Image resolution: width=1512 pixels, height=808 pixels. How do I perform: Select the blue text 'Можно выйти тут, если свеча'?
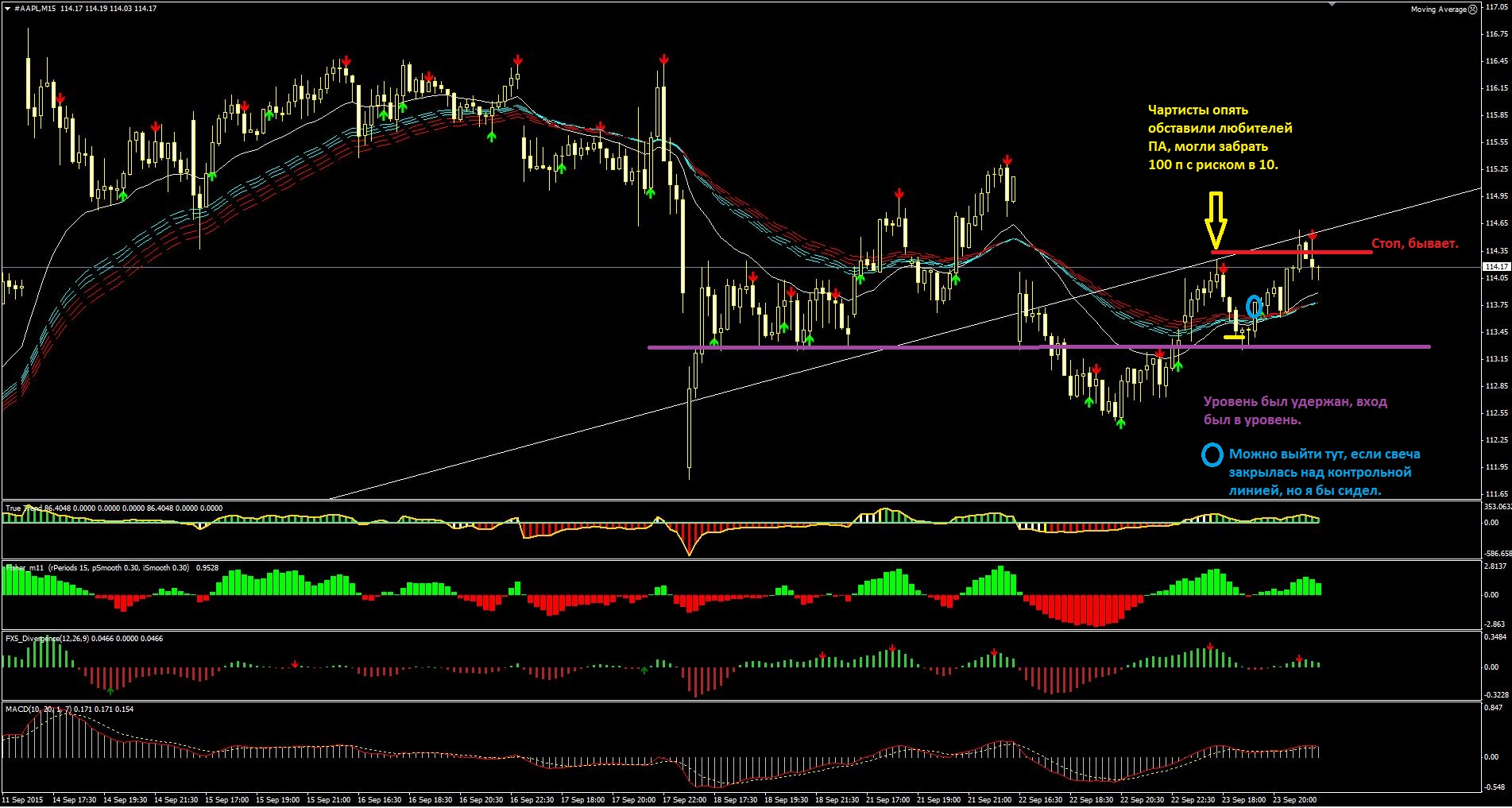pos(1324,454)
